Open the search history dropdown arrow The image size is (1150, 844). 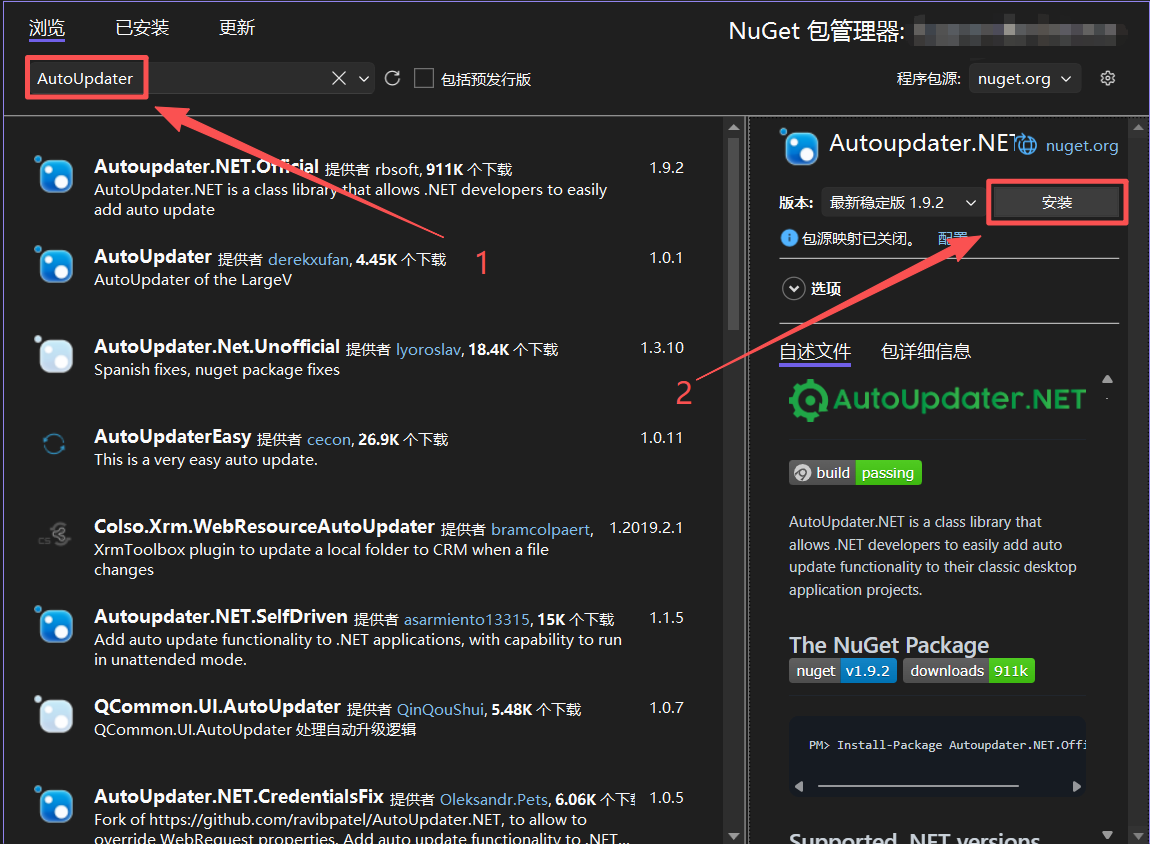[x=364, y=78]
